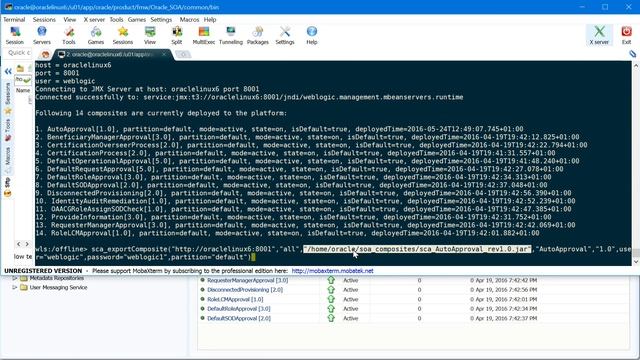Image resolution: width=640 pixels, height=360 pixels.
Task: Open the View menu in menu bar
Action: pyautogui.click(x=69, y=20)
